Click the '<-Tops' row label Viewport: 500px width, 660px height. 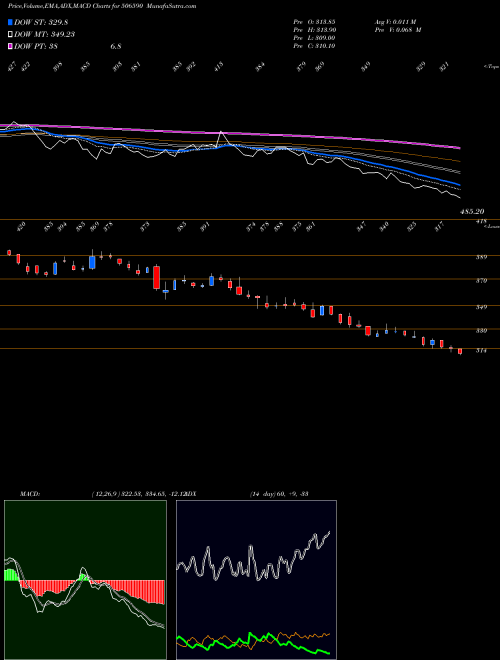click(491, 67)
